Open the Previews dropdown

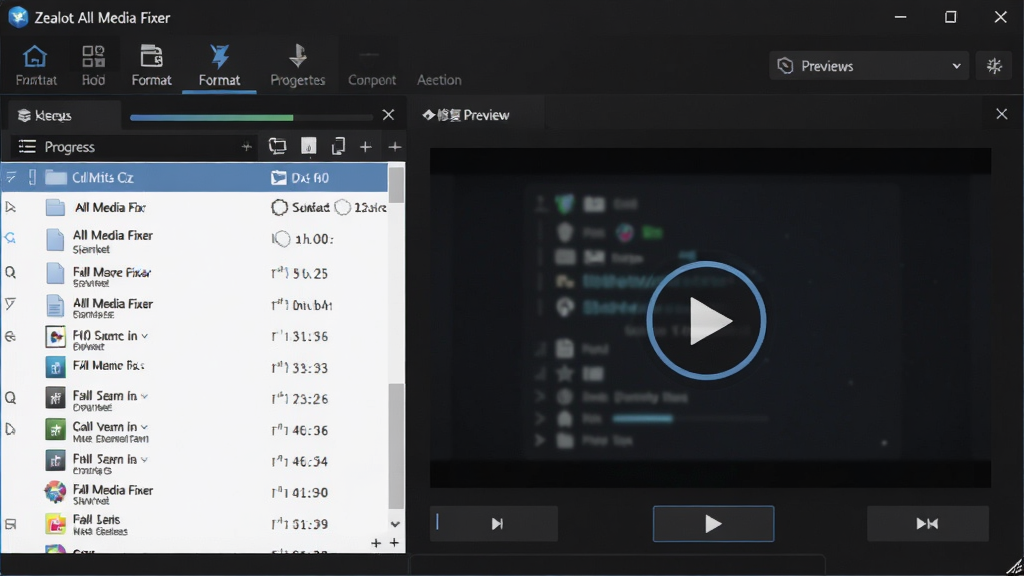click(869, 66)
